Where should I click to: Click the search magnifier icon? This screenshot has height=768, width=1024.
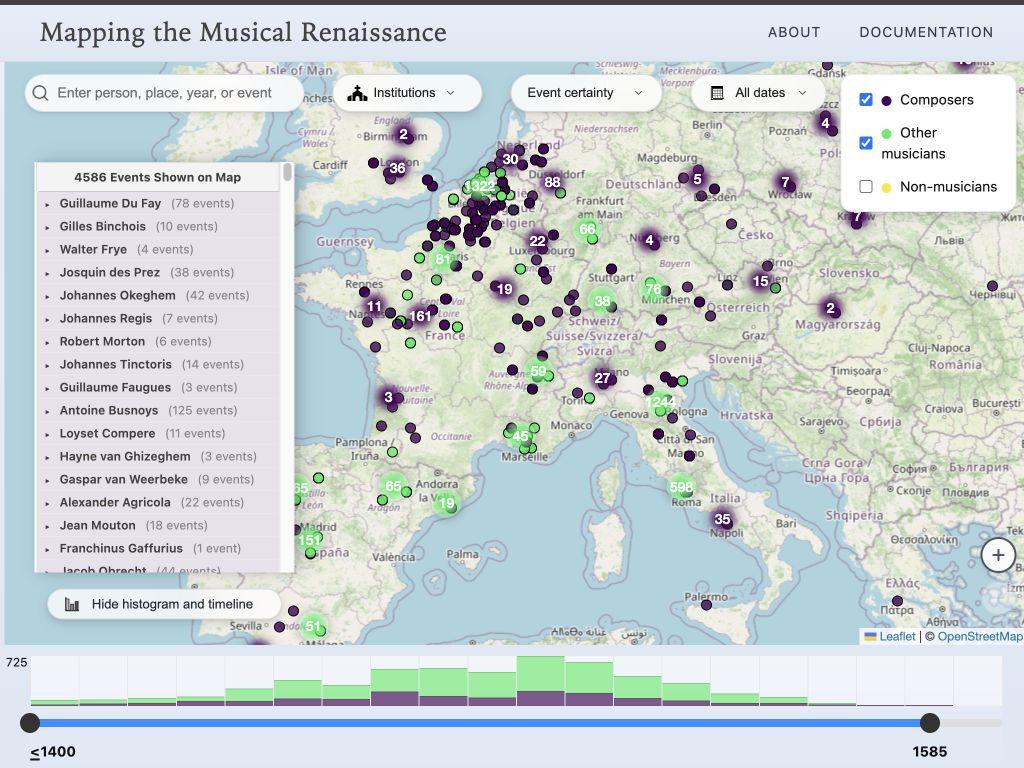pyautogui.click(x=40, y=93)
